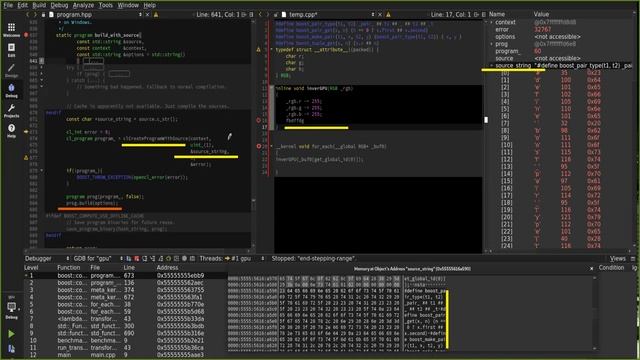This screenshot has width=640, height=360.
Task: Click Views button in debugger toolbar
Action: [x=618, y=258]
